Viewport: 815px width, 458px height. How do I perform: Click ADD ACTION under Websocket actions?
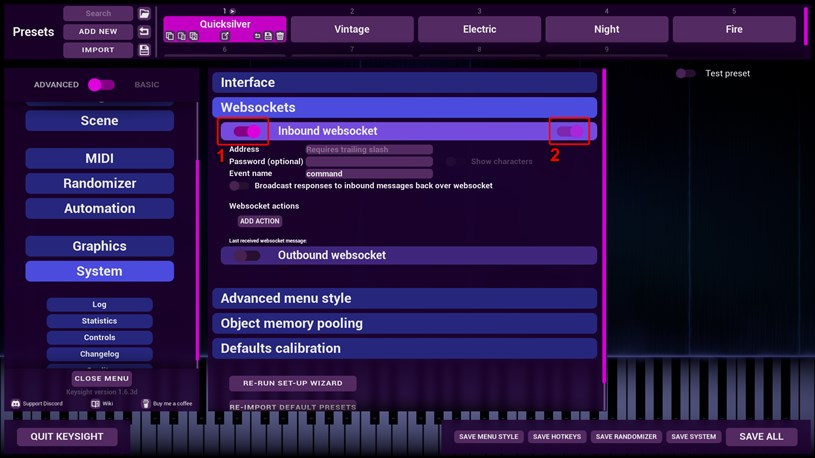pyautogui.click(x=260, y=221)
